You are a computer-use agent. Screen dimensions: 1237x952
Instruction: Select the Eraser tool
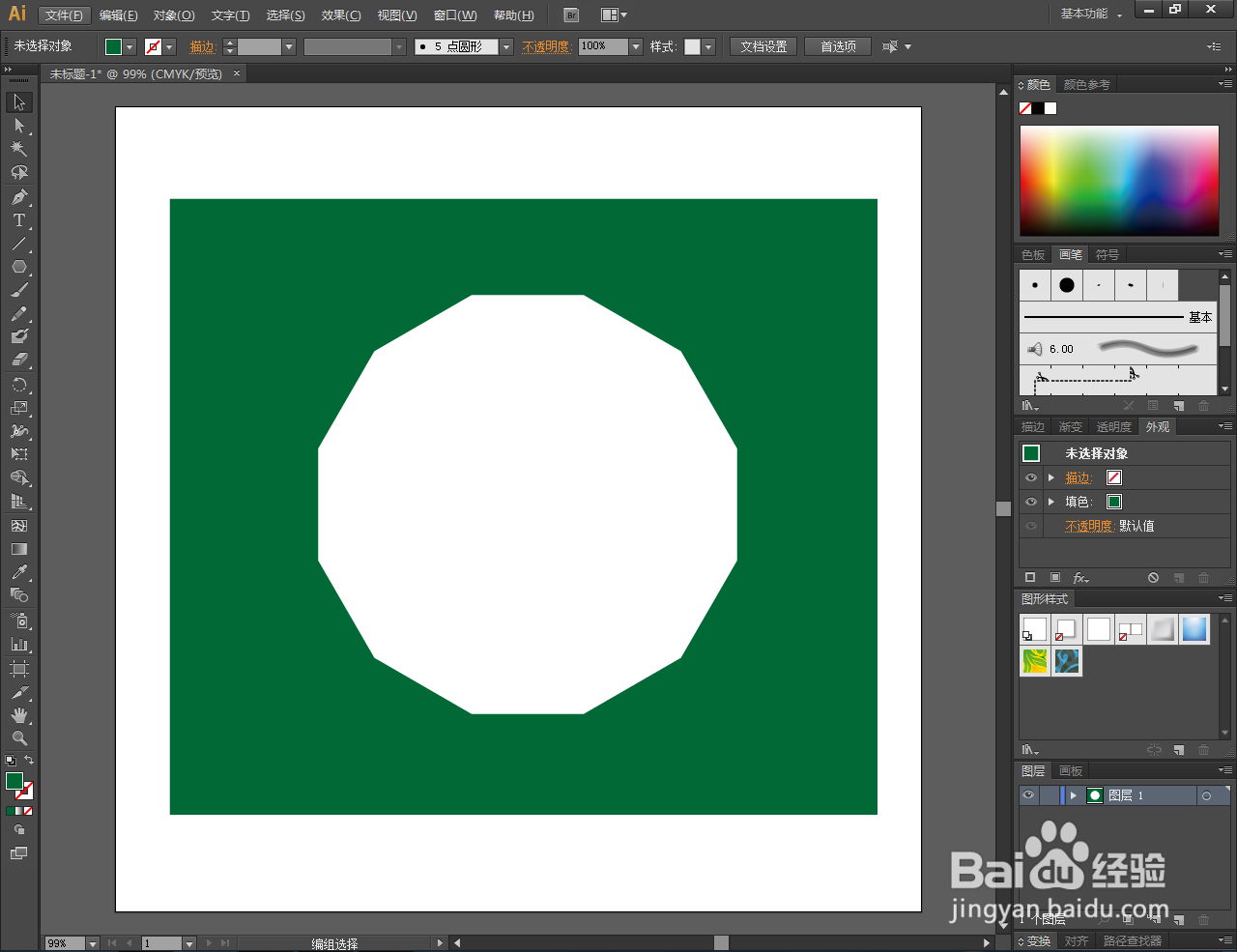point(19,360)
